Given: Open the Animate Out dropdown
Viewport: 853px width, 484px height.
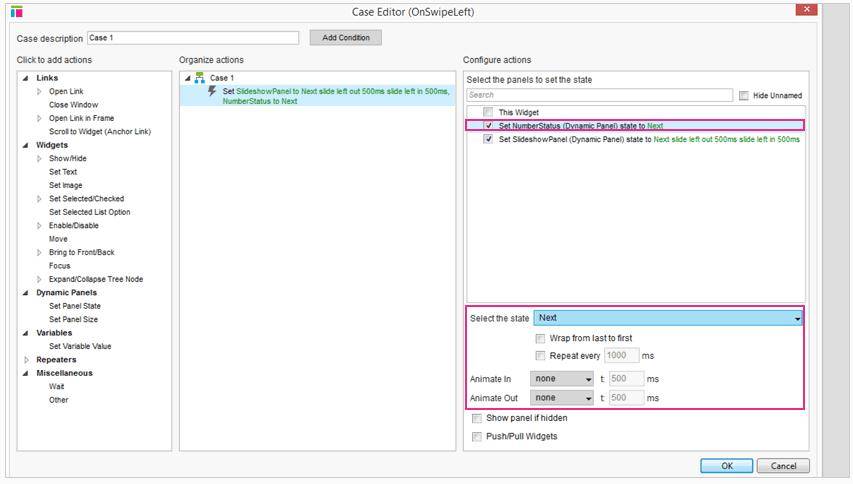Looking at the screenshot, I should pos(562,398).
